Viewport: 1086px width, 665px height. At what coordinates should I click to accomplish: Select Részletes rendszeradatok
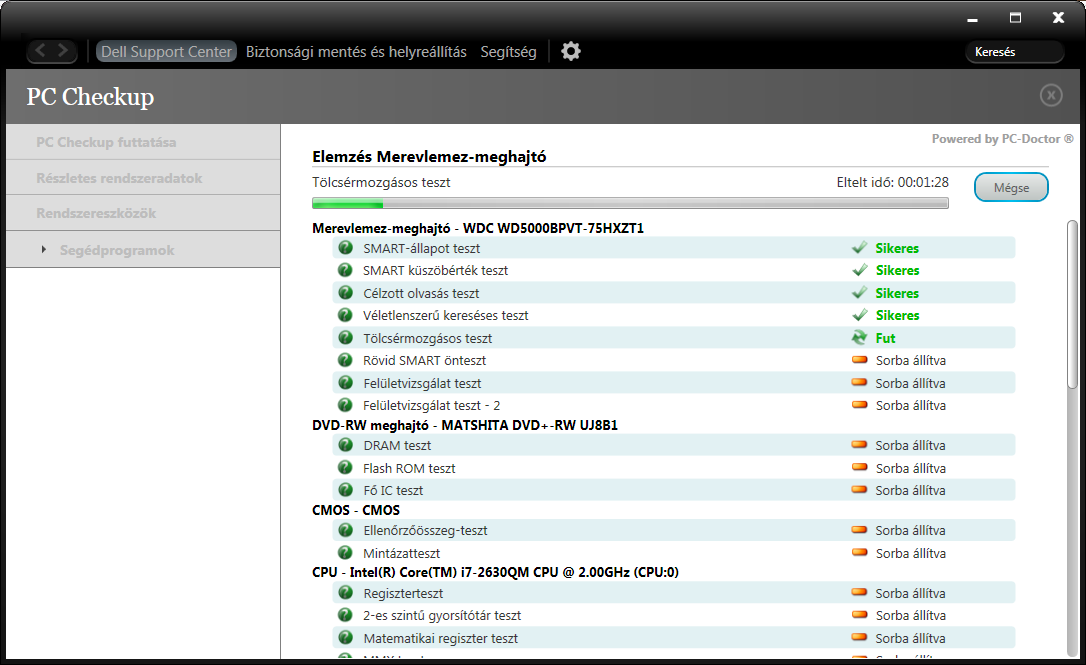[143, 178]
